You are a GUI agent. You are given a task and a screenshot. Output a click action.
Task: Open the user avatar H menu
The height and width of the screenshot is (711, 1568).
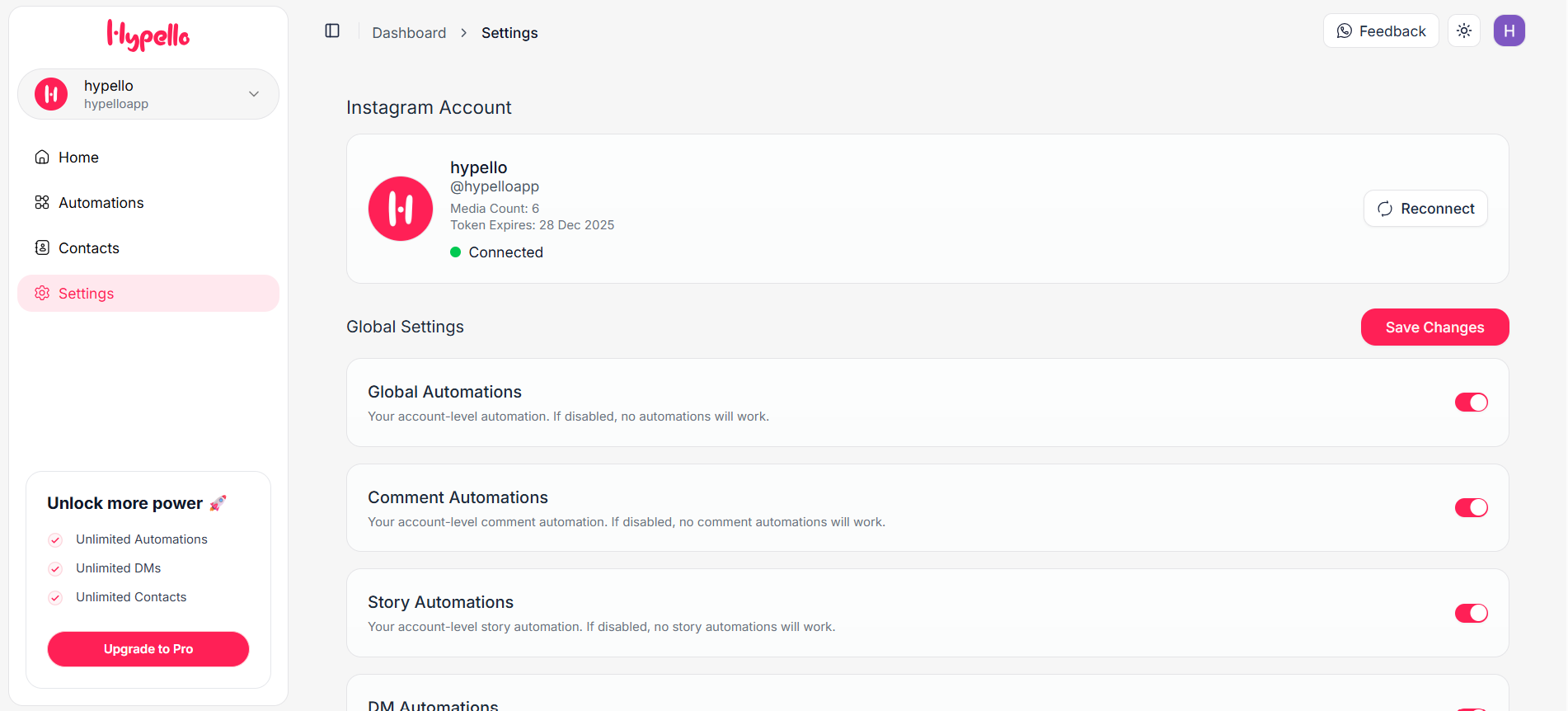click(1509, 31)
